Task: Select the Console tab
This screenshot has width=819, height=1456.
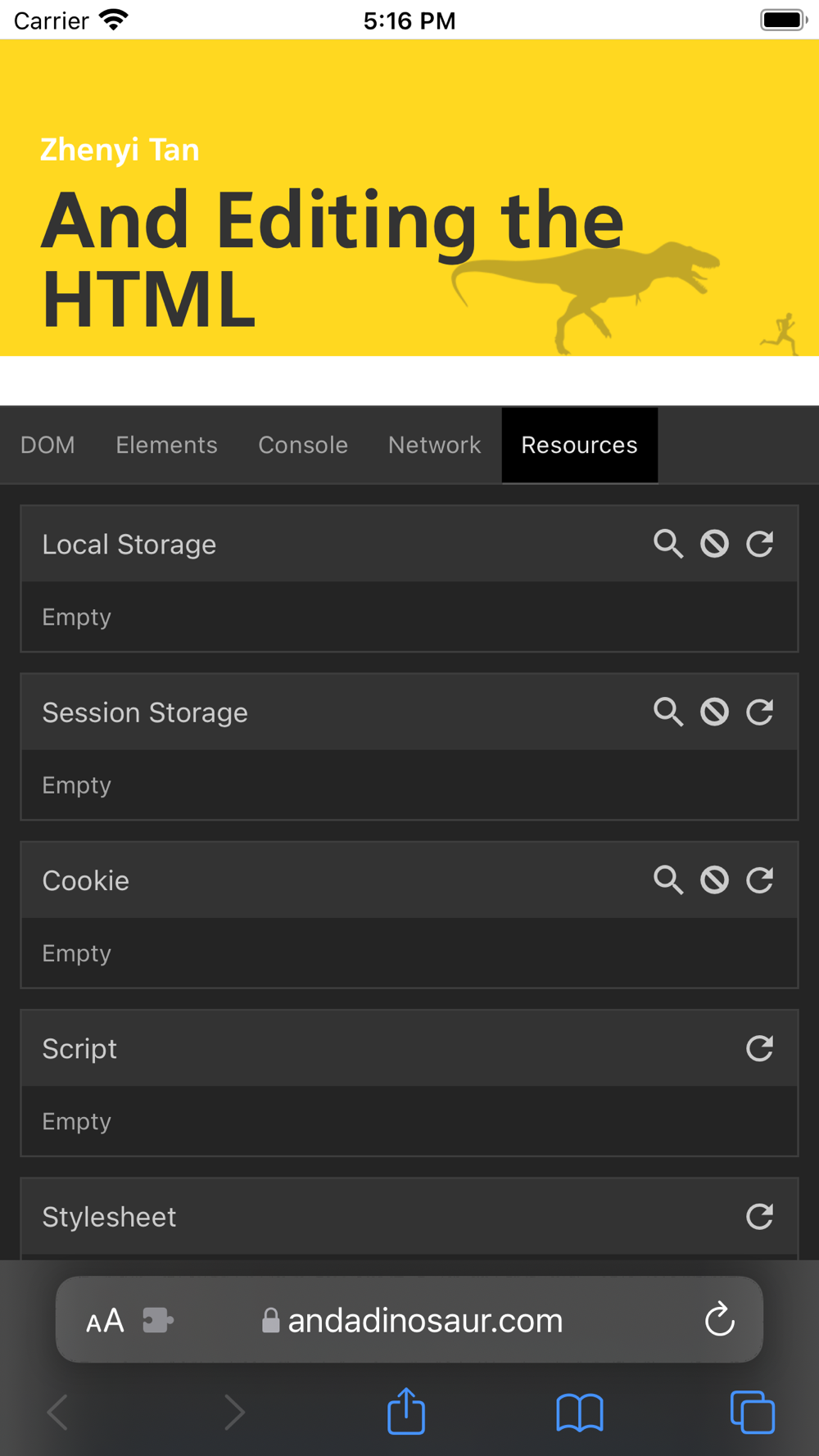Action: click(303, 445)
